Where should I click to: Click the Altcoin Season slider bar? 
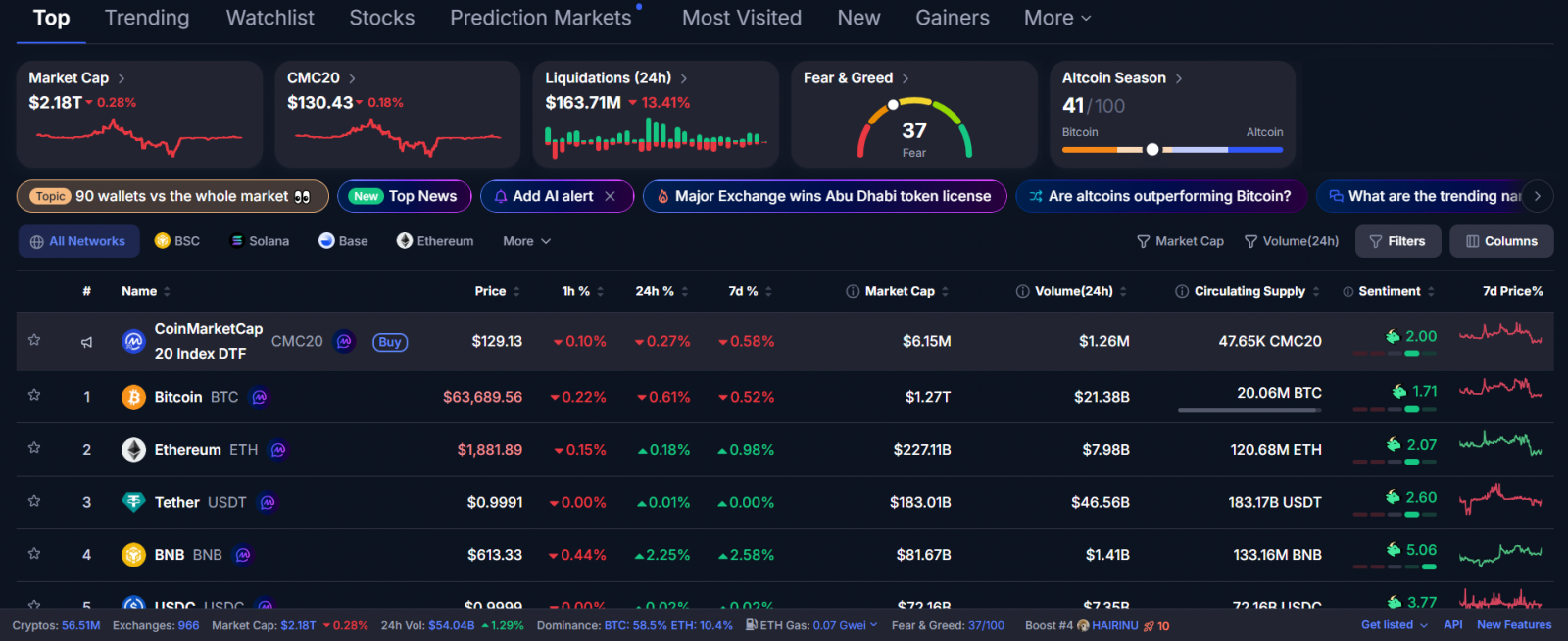tap(1172, 150)
